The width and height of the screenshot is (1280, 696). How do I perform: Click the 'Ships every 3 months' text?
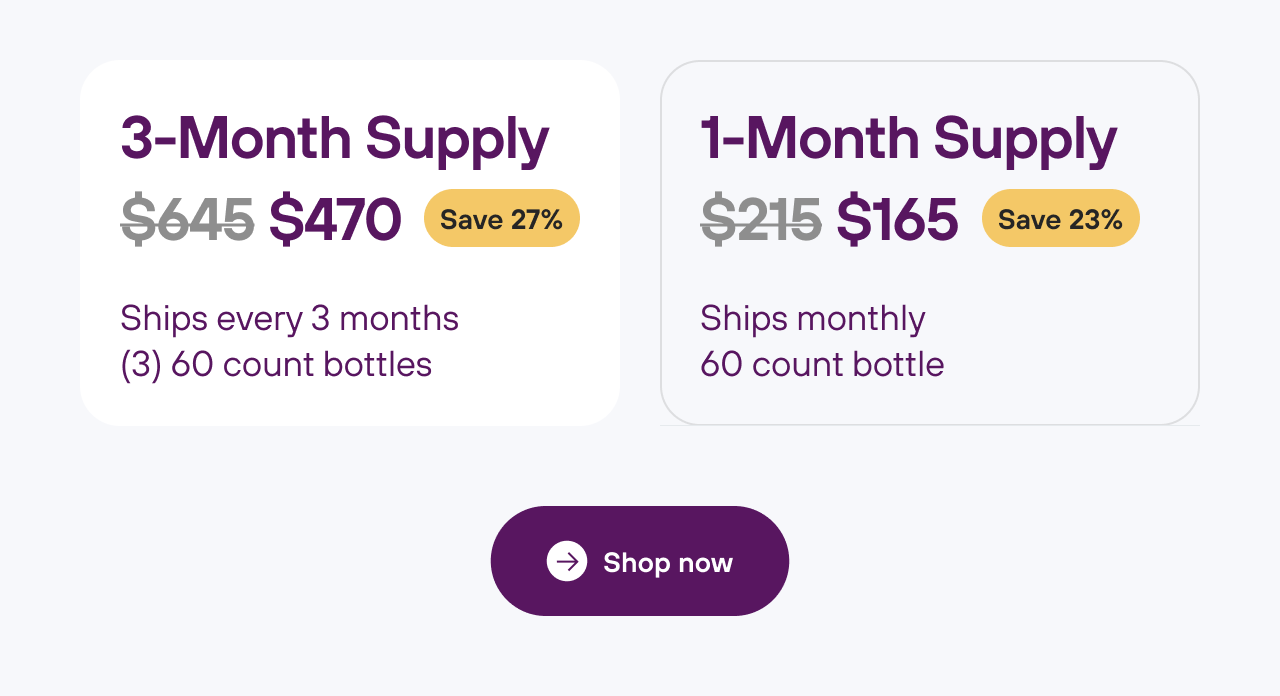point(289,319)
